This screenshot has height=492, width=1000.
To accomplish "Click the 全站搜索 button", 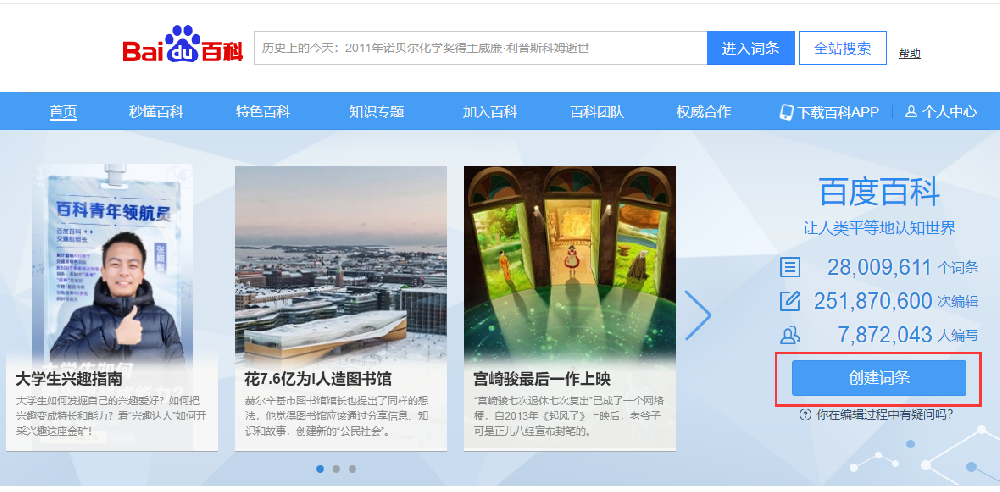I will coord(842,48).
